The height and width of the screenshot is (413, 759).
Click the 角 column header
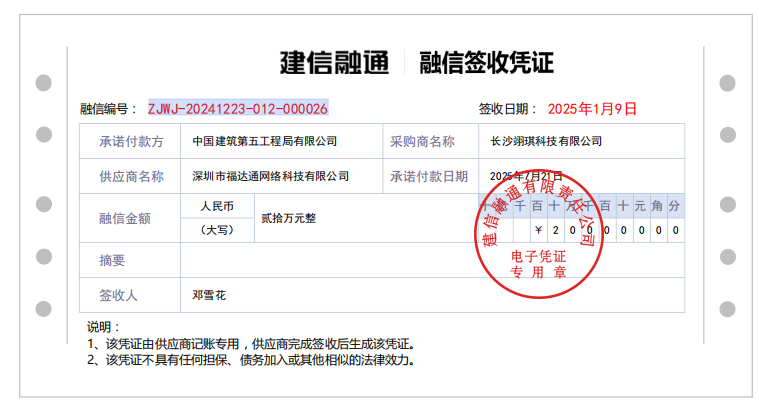657,206
